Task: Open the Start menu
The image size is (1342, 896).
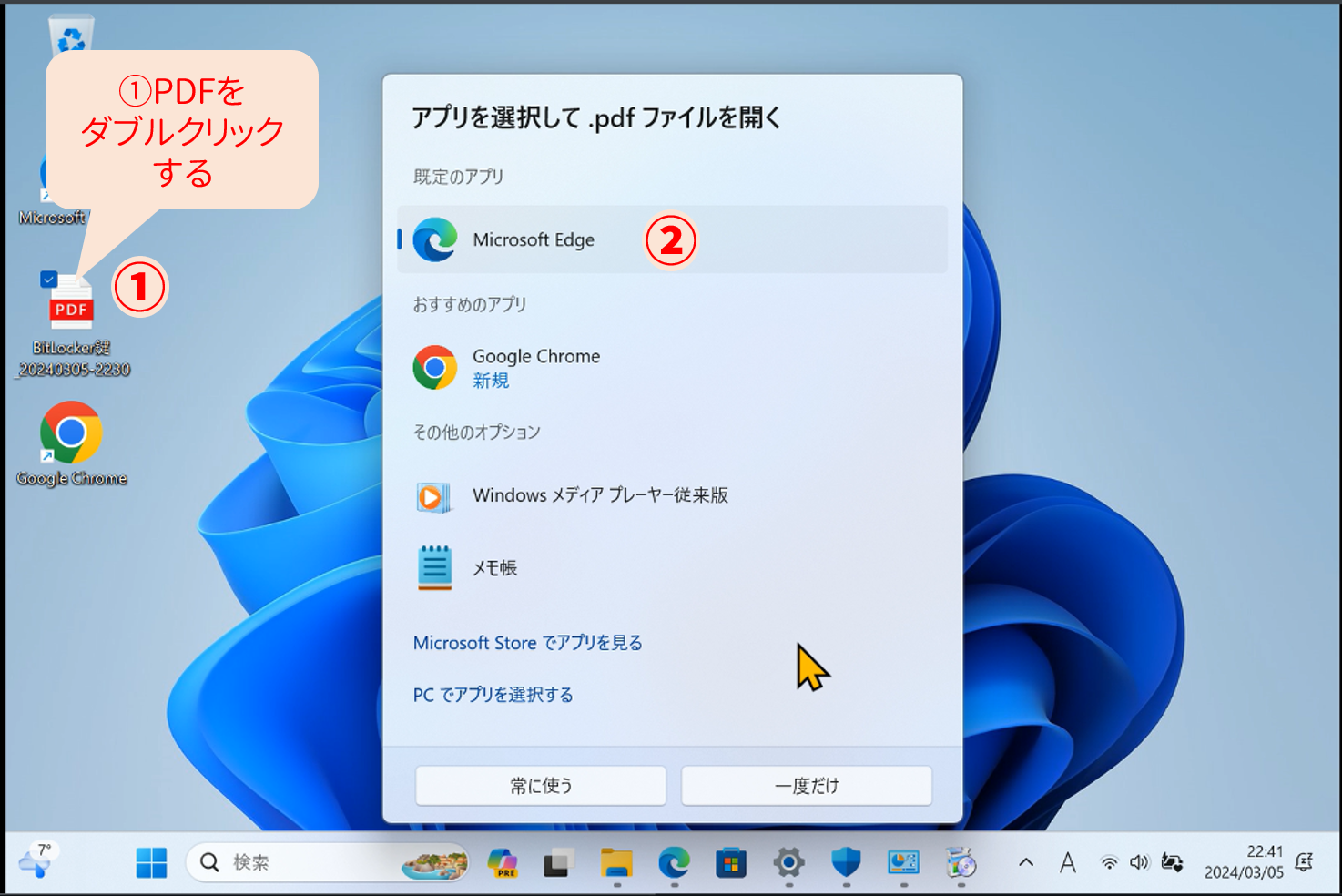Action: tap(151, 862)
